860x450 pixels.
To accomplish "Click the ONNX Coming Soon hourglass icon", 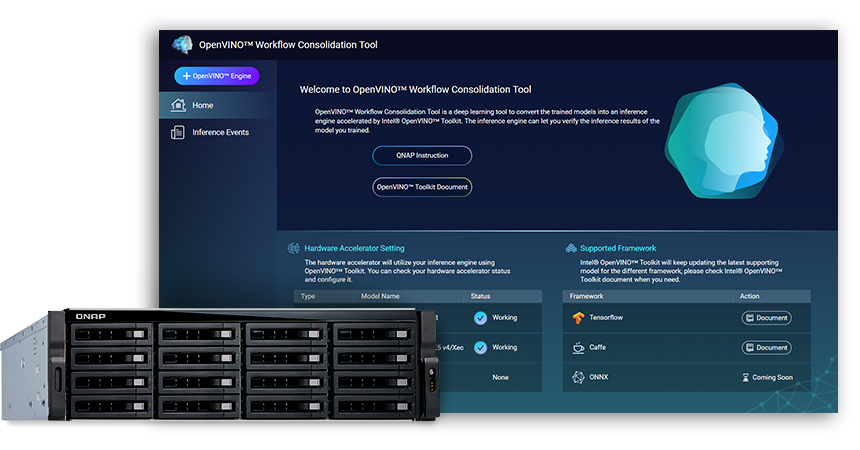I will [746, 377].
